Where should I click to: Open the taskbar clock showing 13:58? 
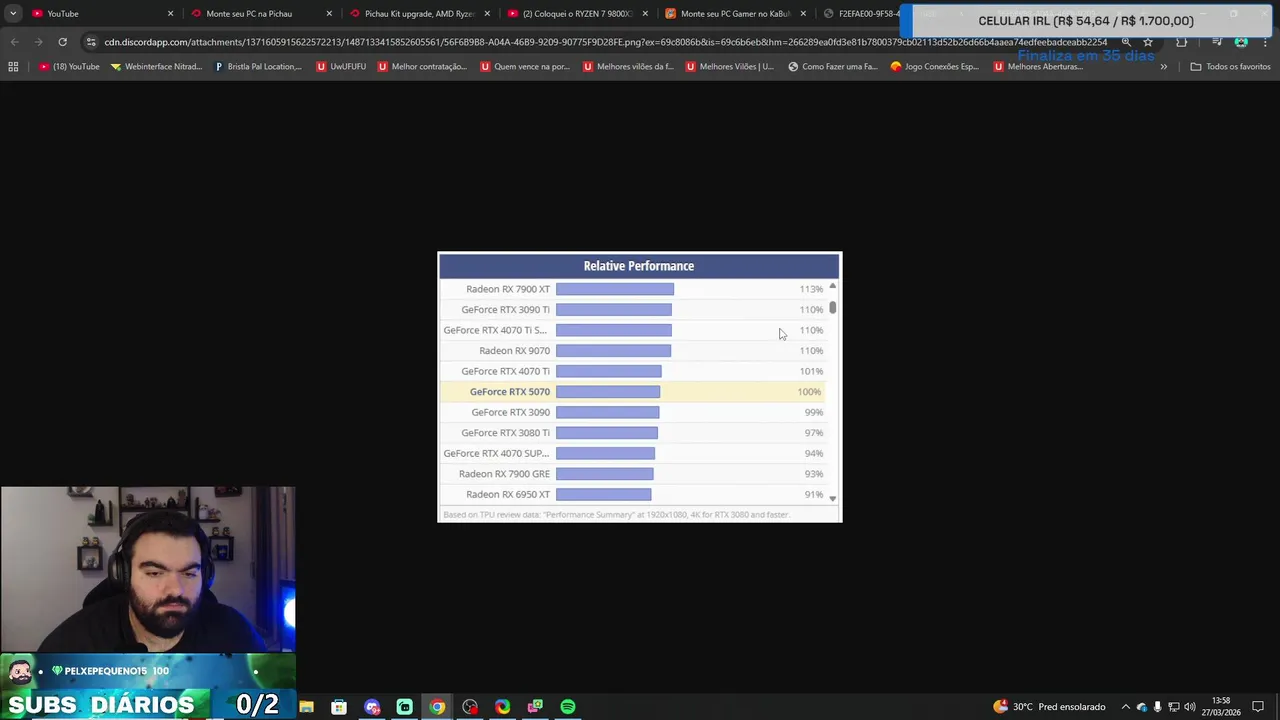[1220, 707]
